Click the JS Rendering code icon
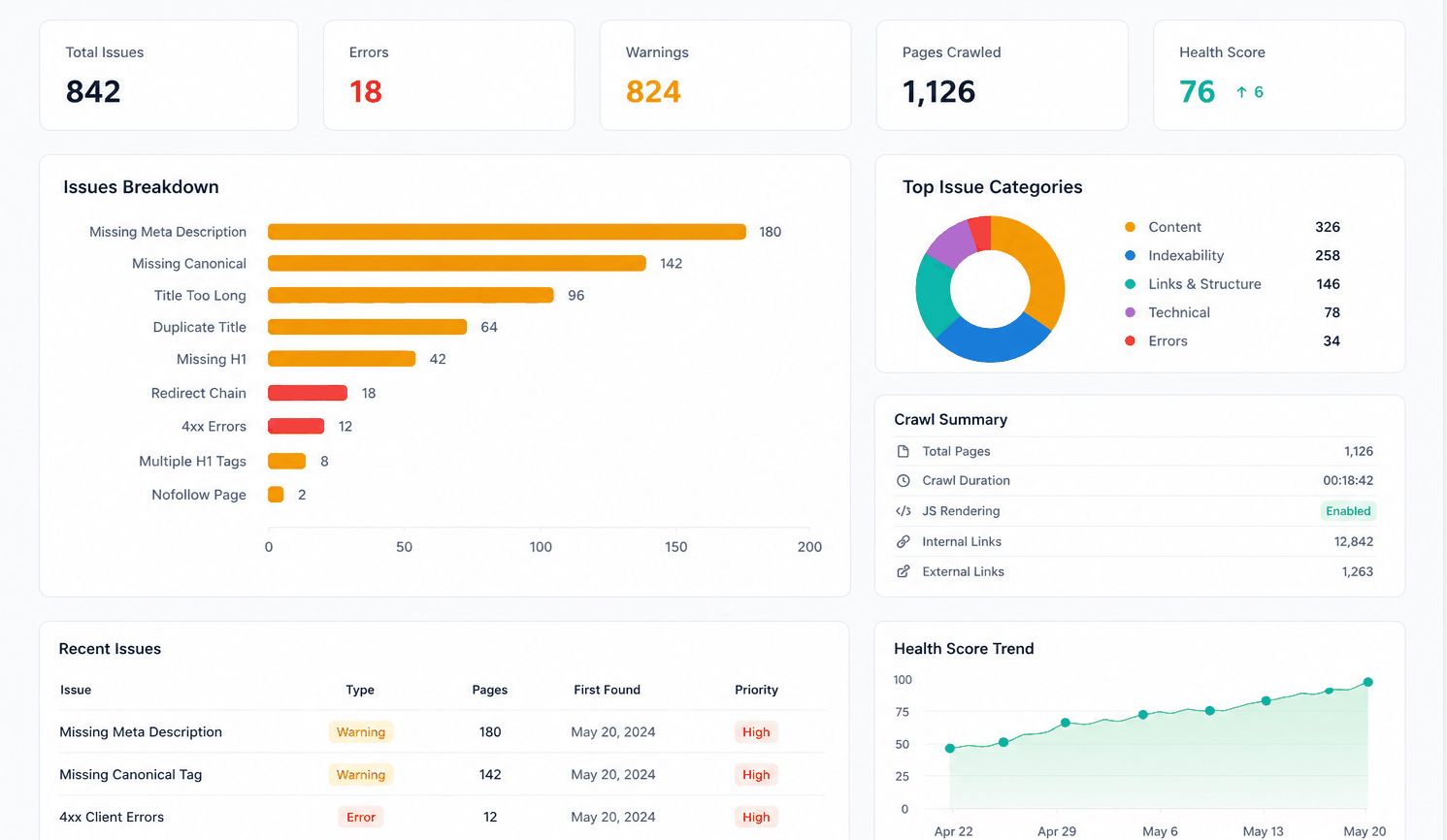1447x840 pixels. pyautogui.click(x=904, y=511)
